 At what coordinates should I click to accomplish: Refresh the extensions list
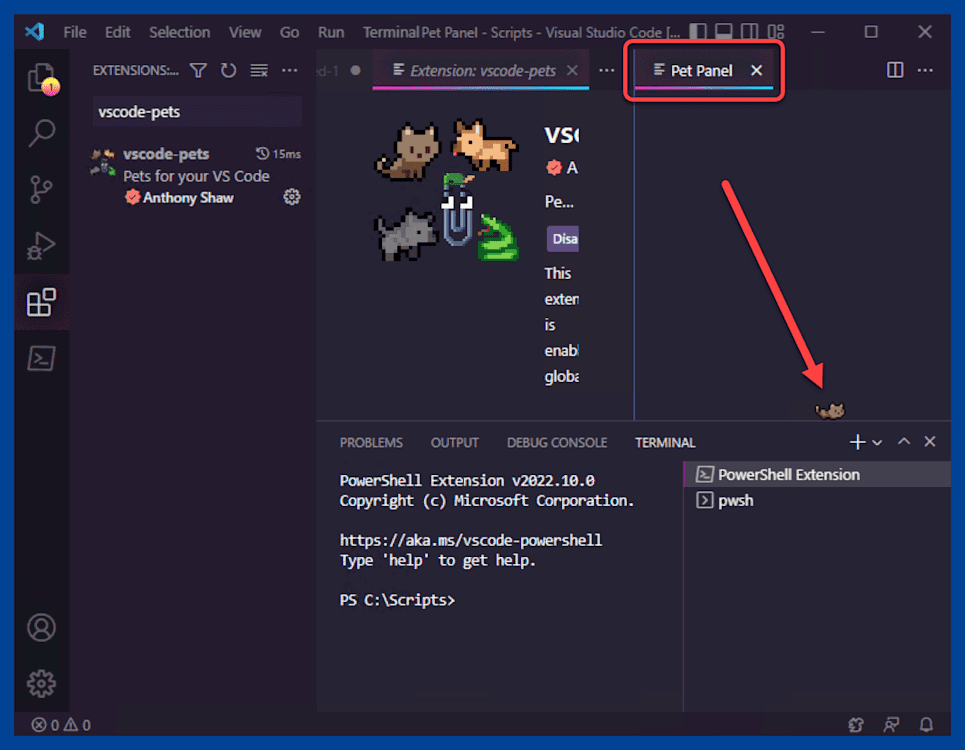(x=228, y=70)
